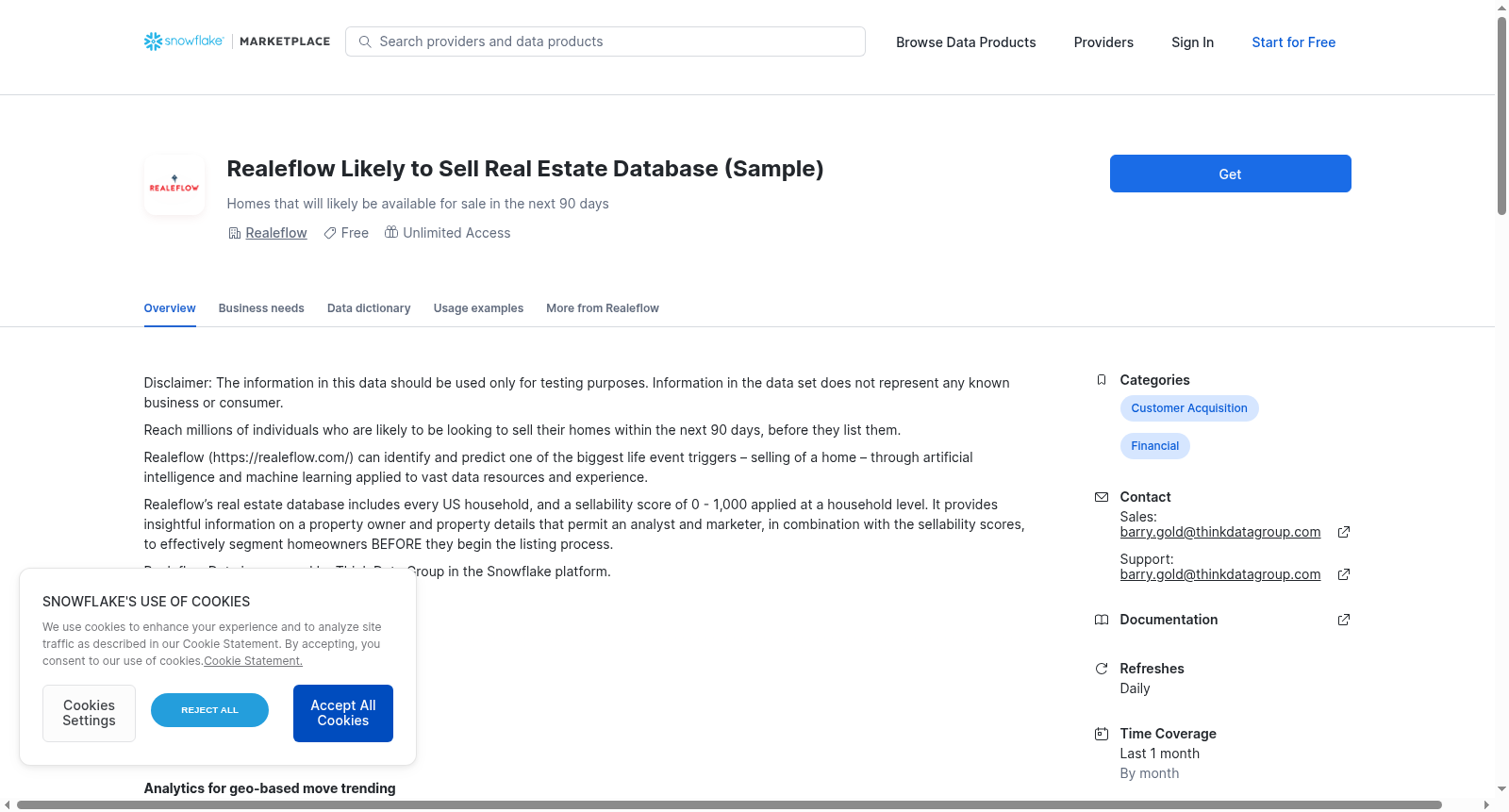Select the Financial category chip

click(1154, 446)
